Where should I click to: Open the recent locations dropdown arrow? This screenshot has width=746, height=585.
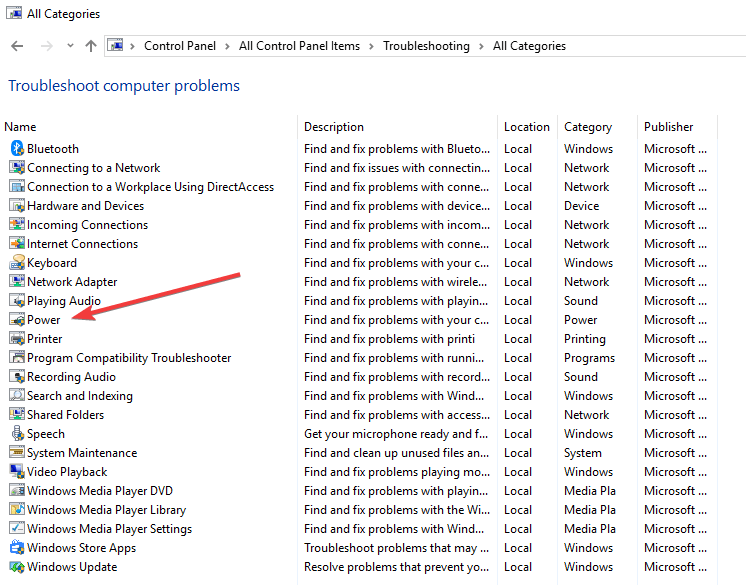pyautogui.click(x=70, y=46)
